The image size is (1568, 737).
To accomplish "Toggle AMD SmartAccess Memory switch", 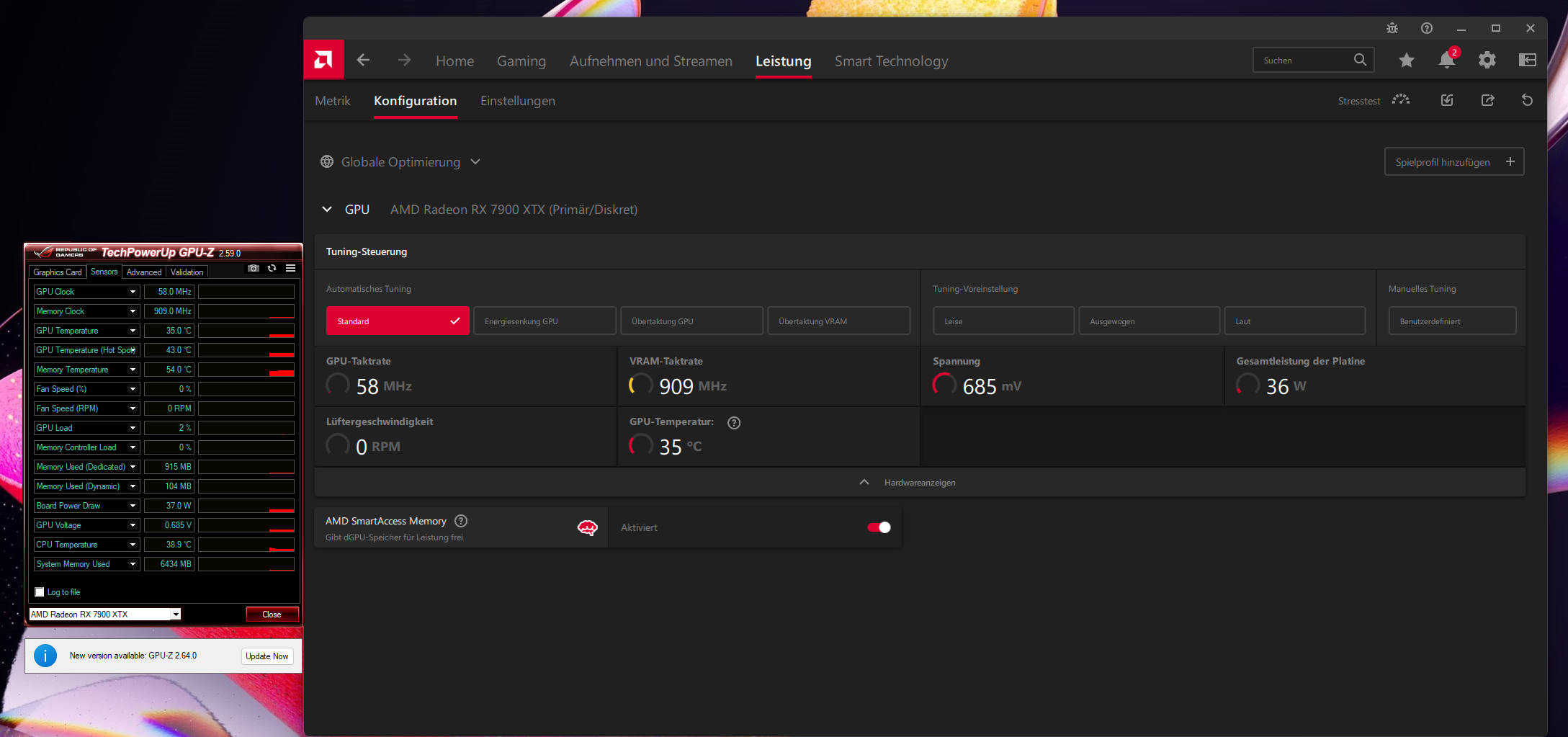I will coord(879,527).
